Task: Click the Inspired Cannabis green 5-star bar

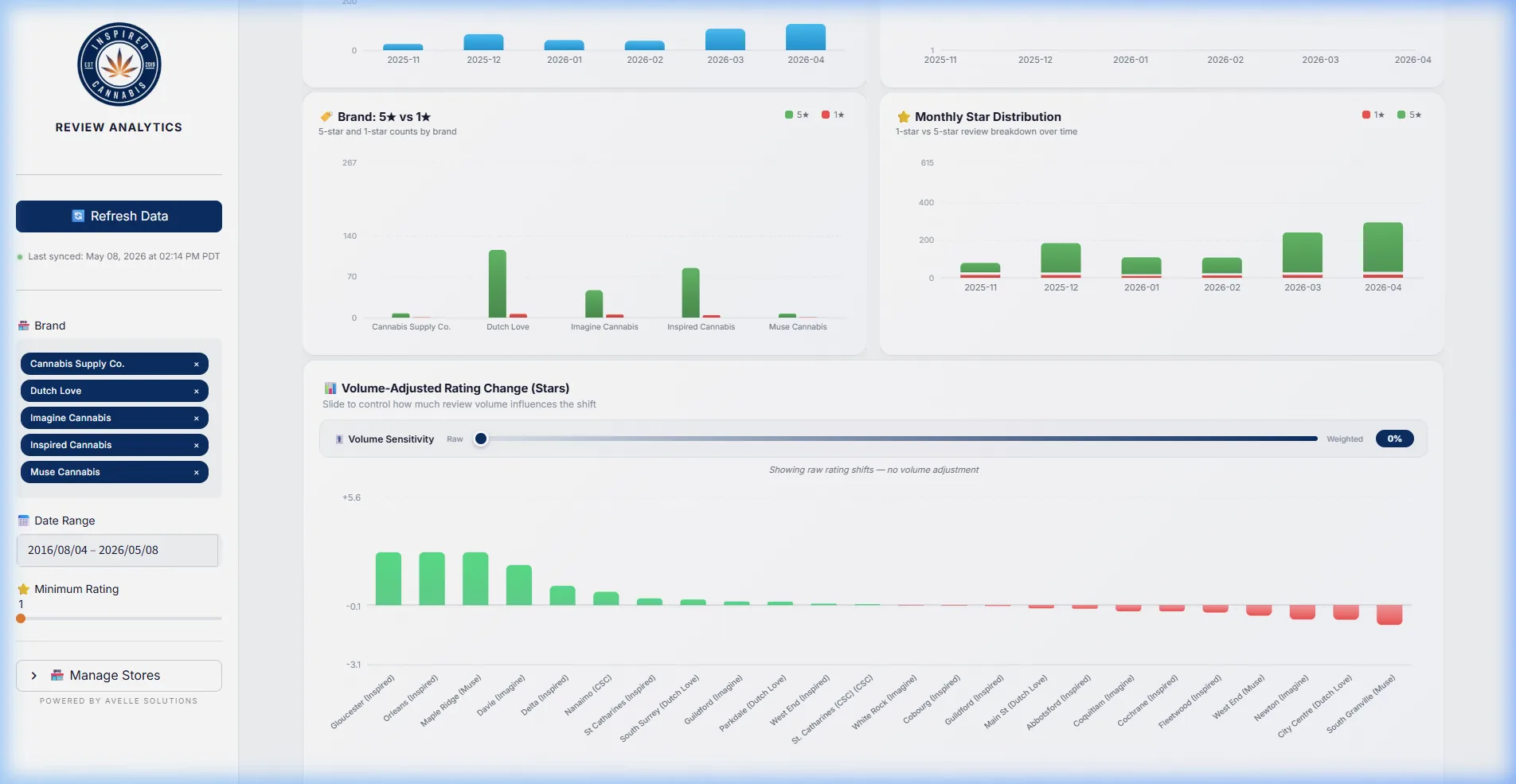Action: point(691,293)
